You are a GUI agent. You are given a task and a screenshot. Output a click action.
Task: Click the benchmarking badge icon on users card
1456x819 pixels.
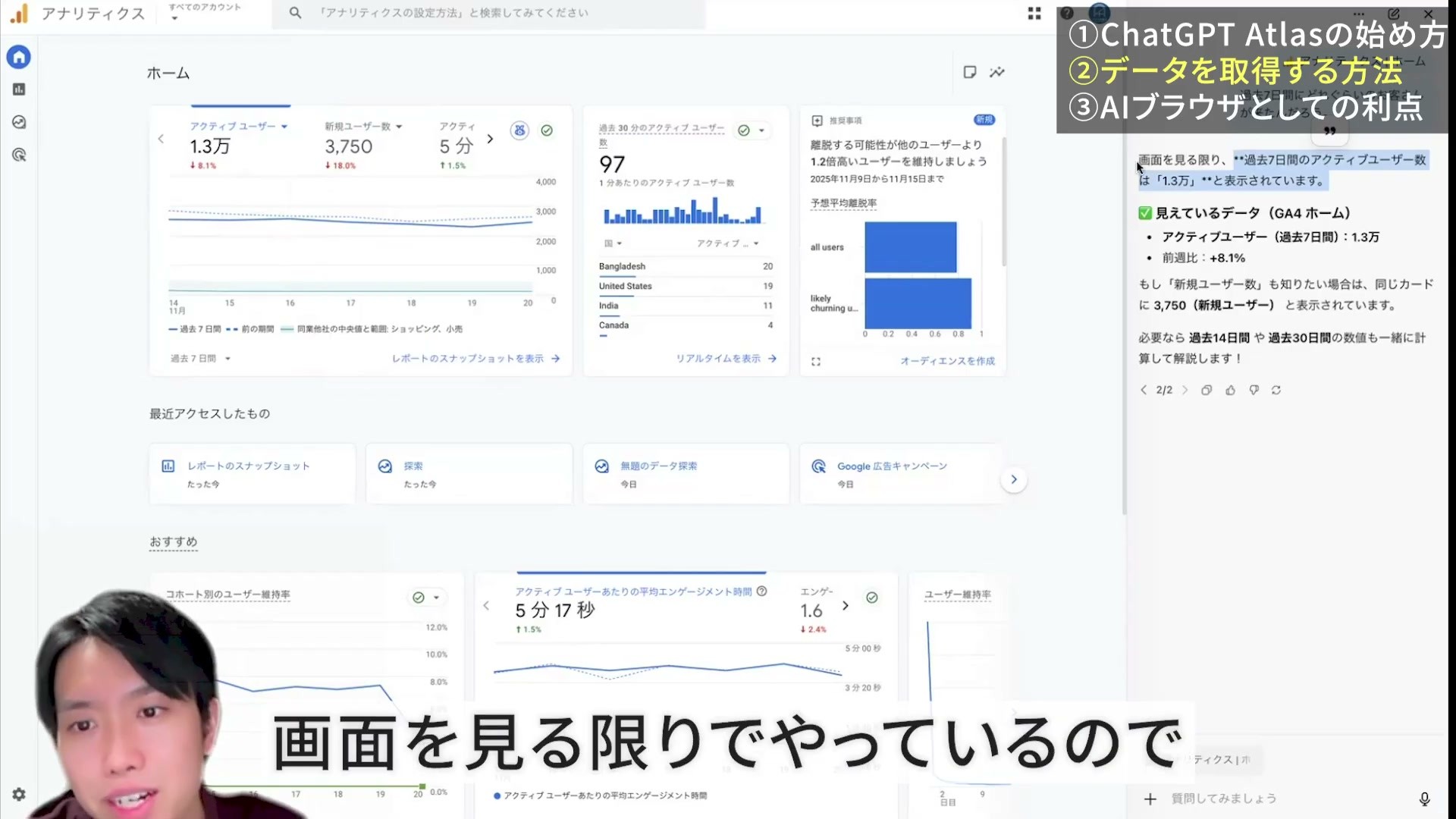coord(519,130)
